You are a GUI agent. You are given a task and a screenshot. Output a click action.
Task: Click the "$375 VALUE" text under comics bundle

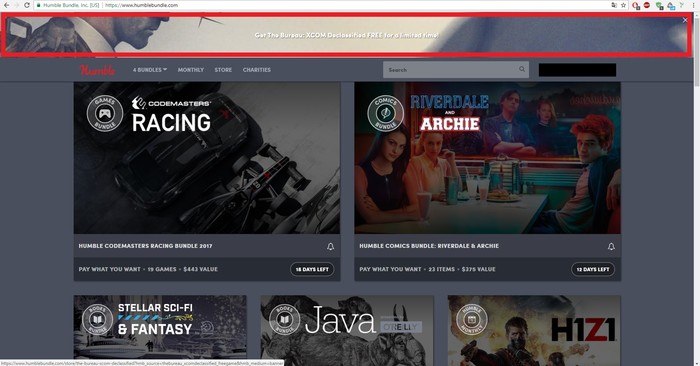click(x=479, y=270)
